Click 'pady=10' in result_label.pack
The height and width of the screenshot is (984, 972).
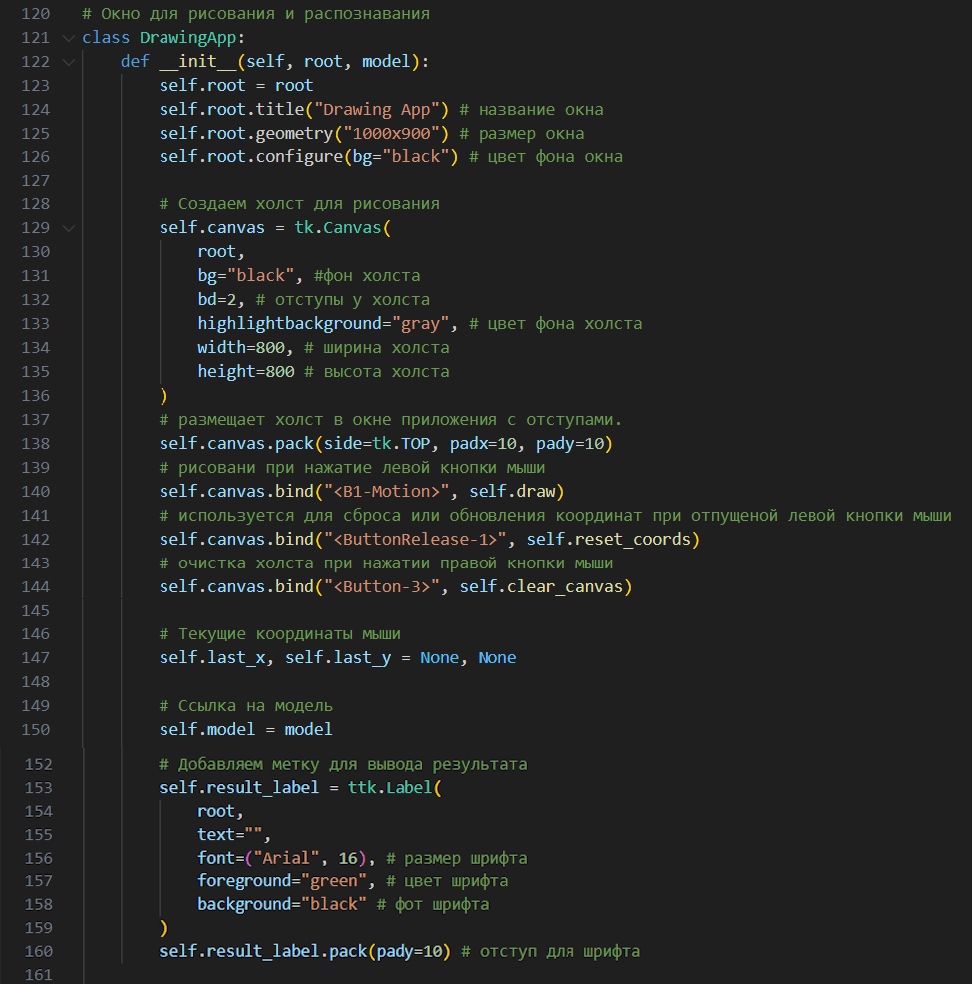[x=409, y=951]
